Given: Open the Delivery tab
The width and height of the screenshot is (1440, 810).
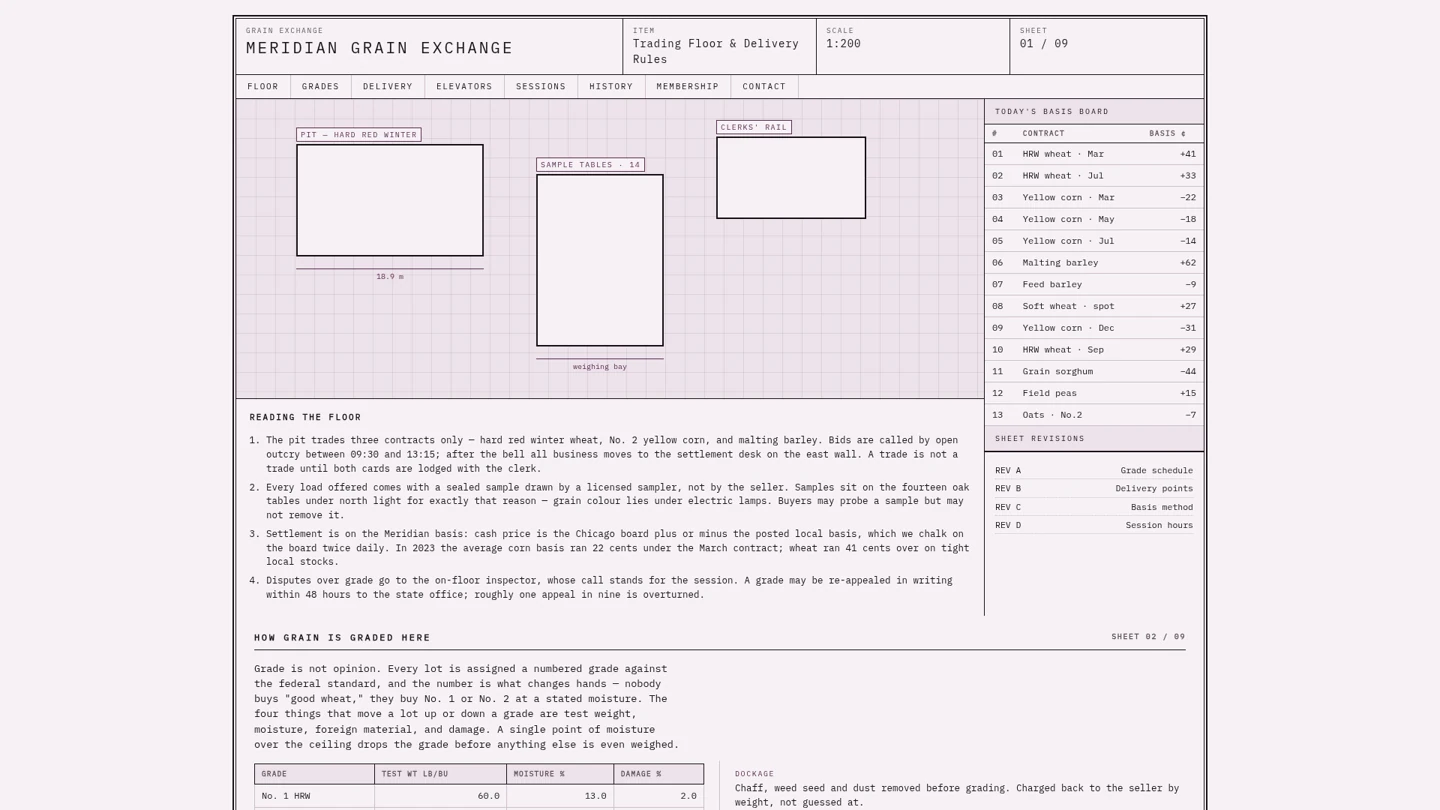Looking at the screenshot, I should tap(388, 87).
